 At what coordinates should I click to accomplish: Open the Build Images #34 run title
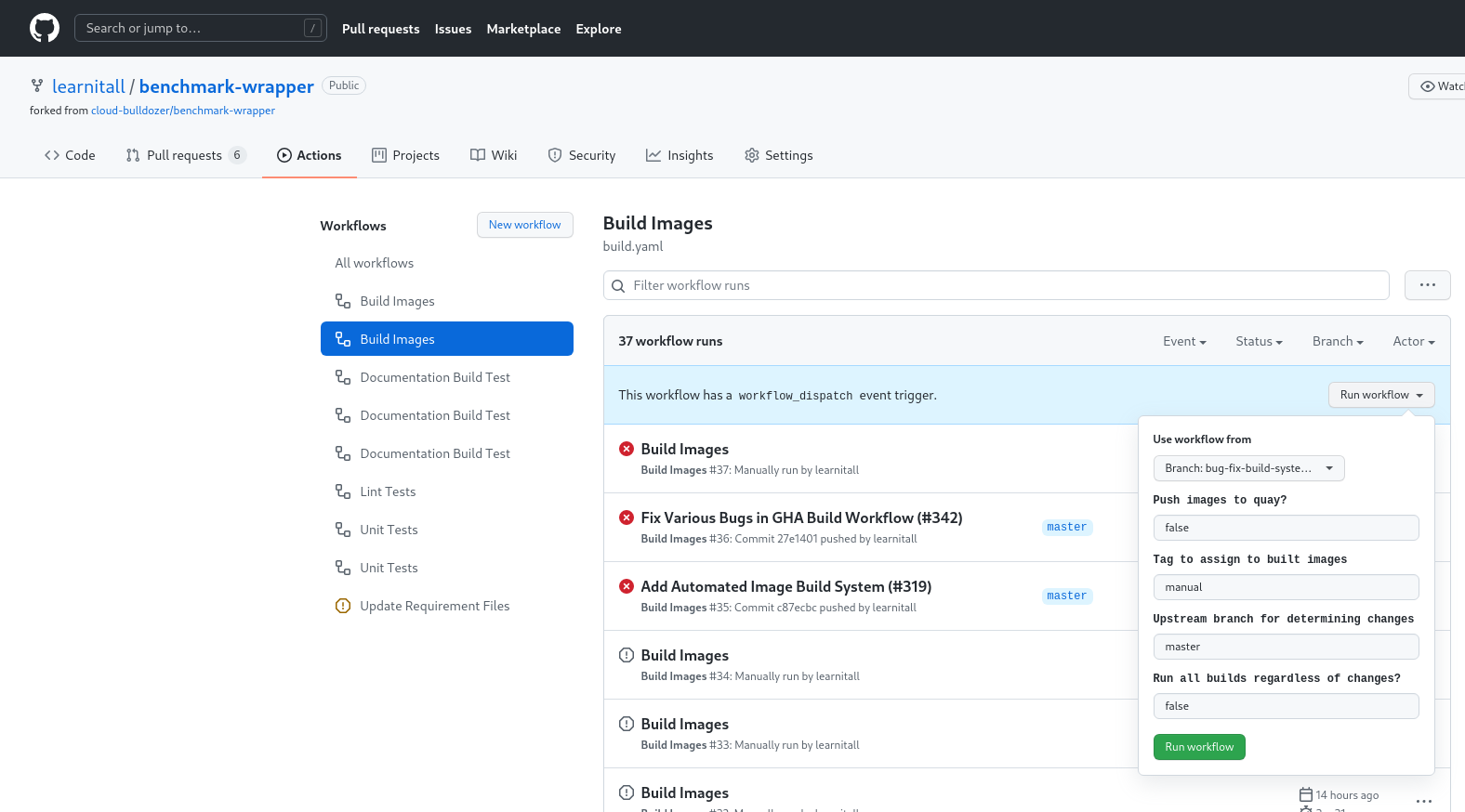[684, 655]
